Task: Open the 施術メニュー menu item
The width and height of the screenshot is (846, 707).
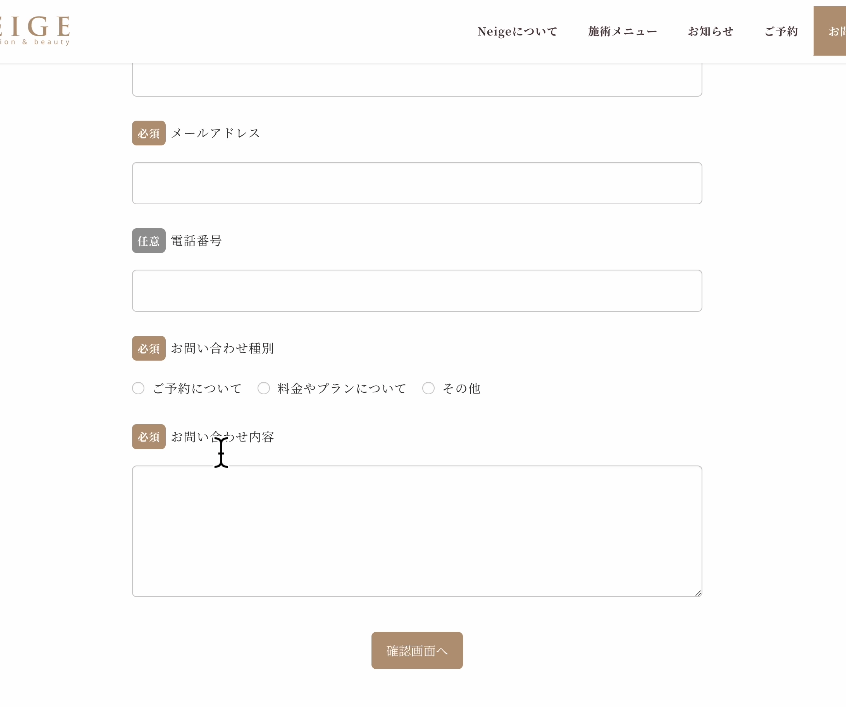Action: (622, 31)
